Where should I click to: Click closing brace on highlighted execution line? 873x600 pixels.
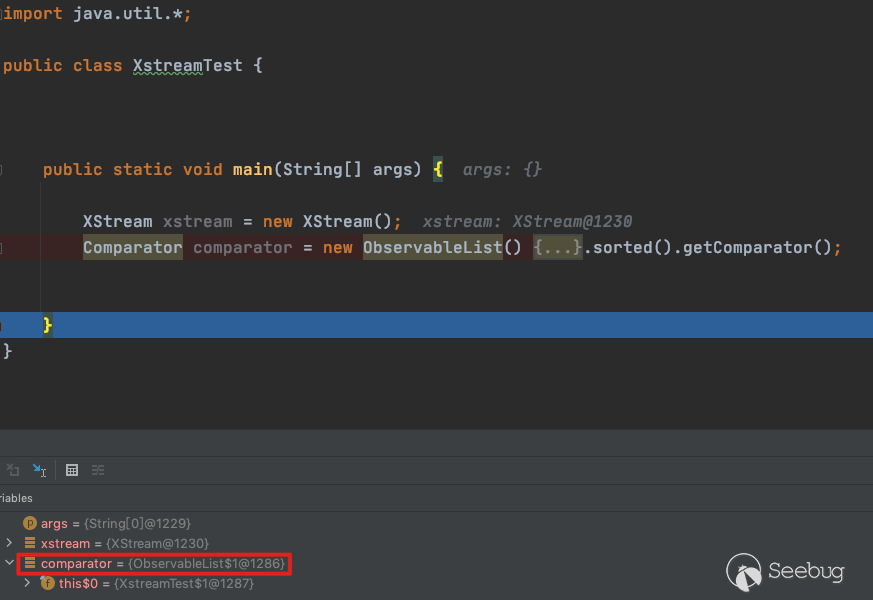pos(47,324)
